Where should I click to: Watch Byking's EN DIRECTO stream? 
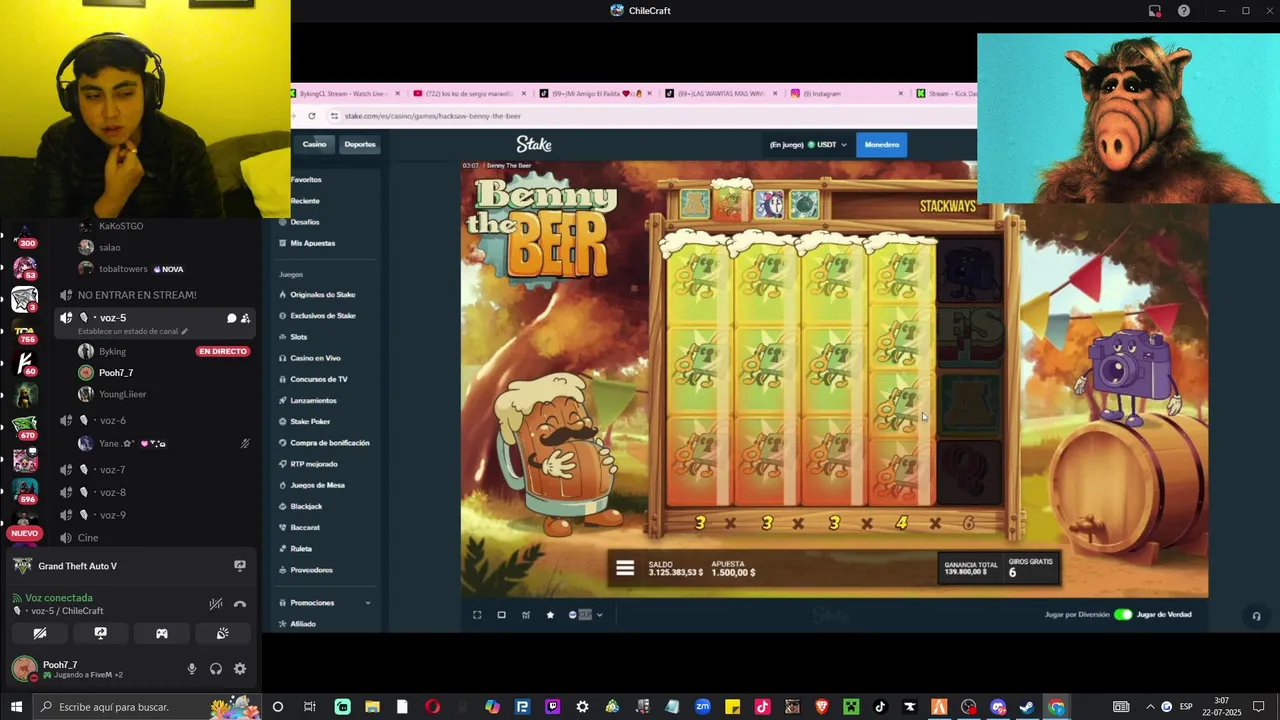(222, 352)
